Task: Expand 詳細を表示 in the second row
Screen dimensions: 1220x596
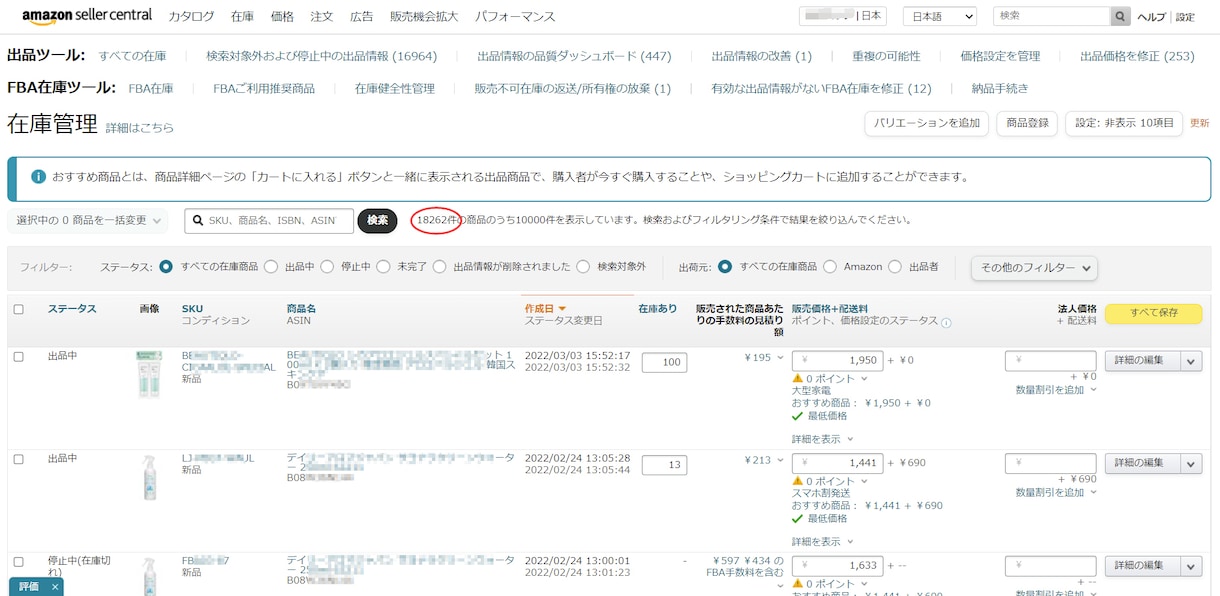Action: (823, 541)
